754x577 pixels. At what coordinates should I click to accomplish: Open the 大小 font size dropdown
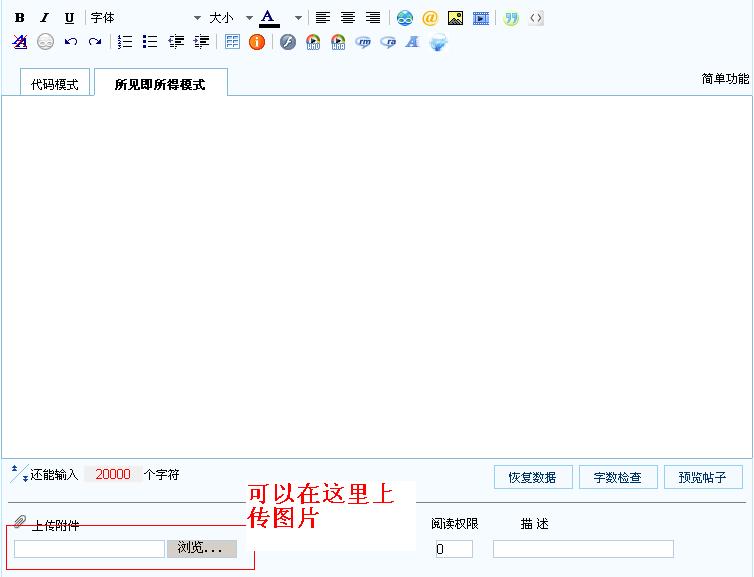point(231,18)
